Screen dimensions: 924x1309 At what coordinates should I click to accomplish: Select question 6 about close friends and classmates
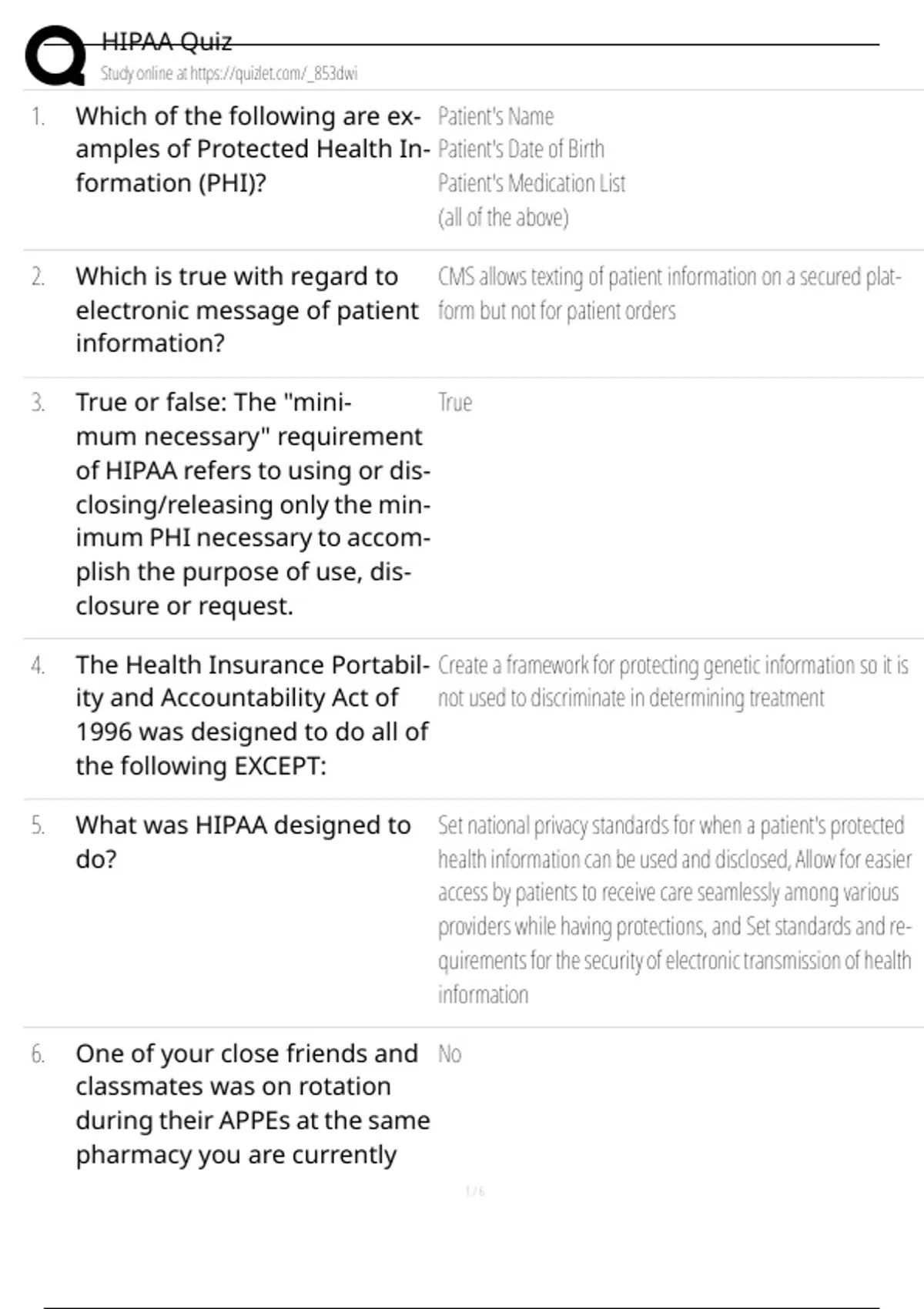click(x=251, y=1103)
